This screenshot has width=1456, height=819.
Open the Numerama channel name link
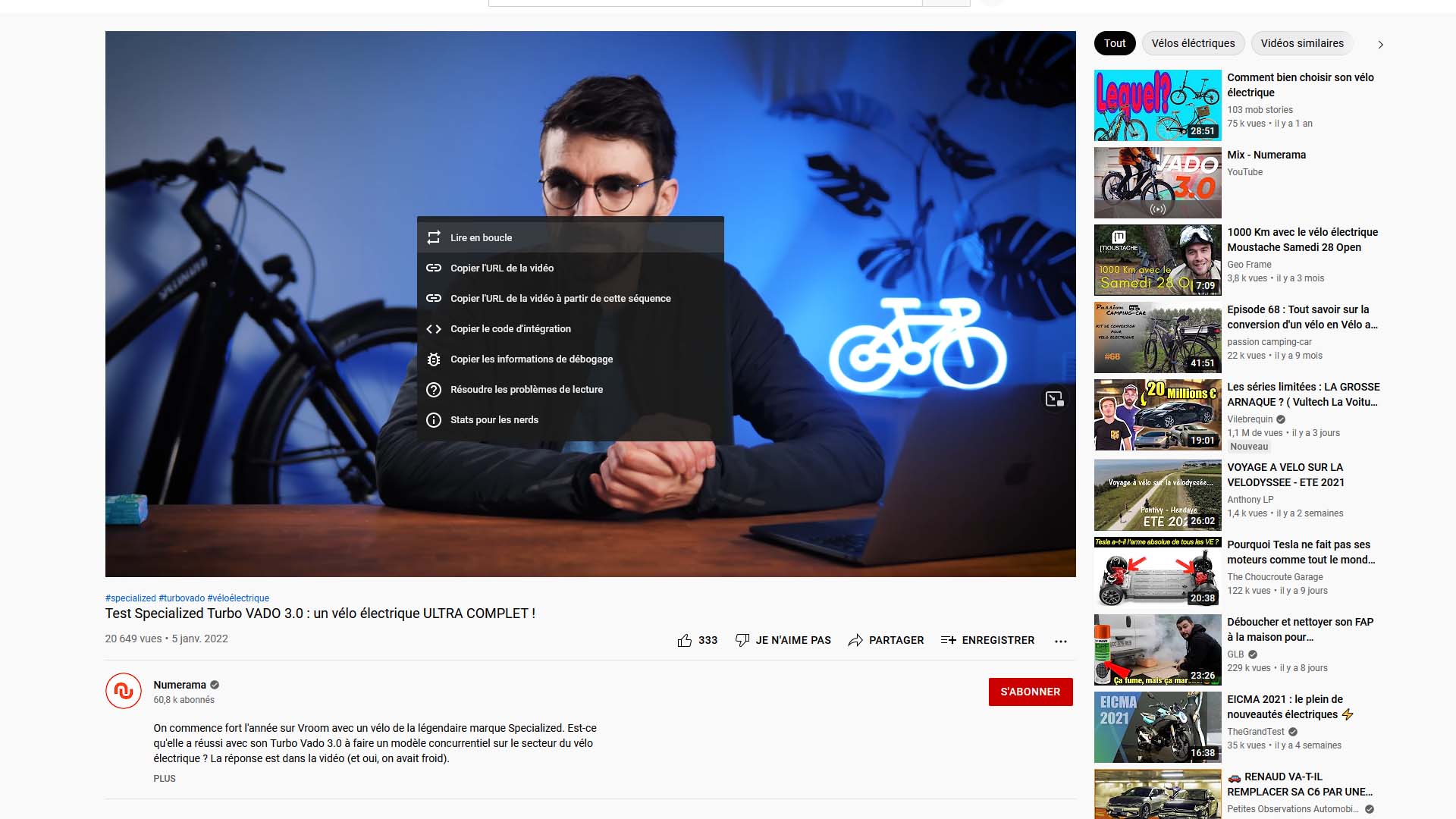pyautogui.click(x=180, y=685)
